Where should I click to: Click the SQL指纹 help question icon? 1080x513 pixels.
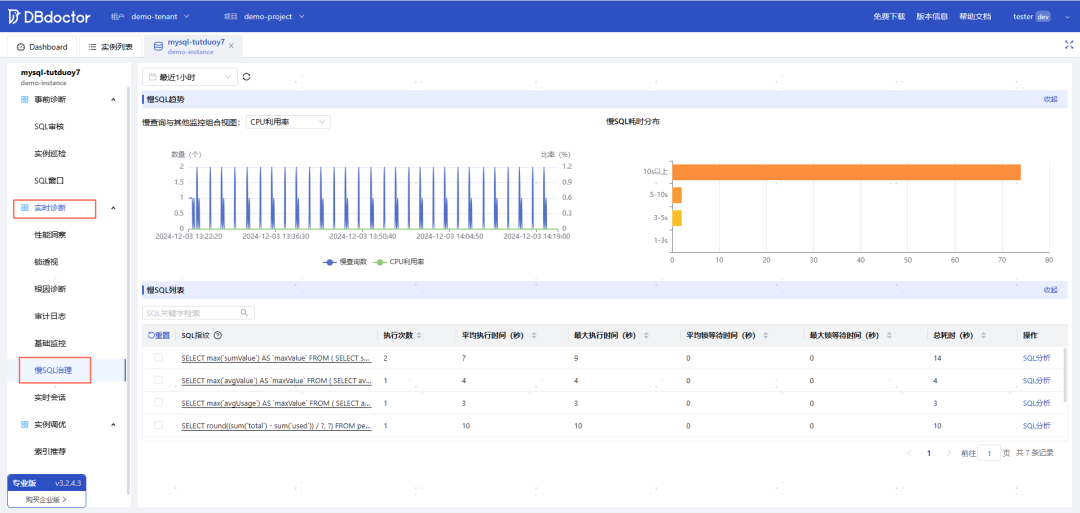[x=218, y=335]
